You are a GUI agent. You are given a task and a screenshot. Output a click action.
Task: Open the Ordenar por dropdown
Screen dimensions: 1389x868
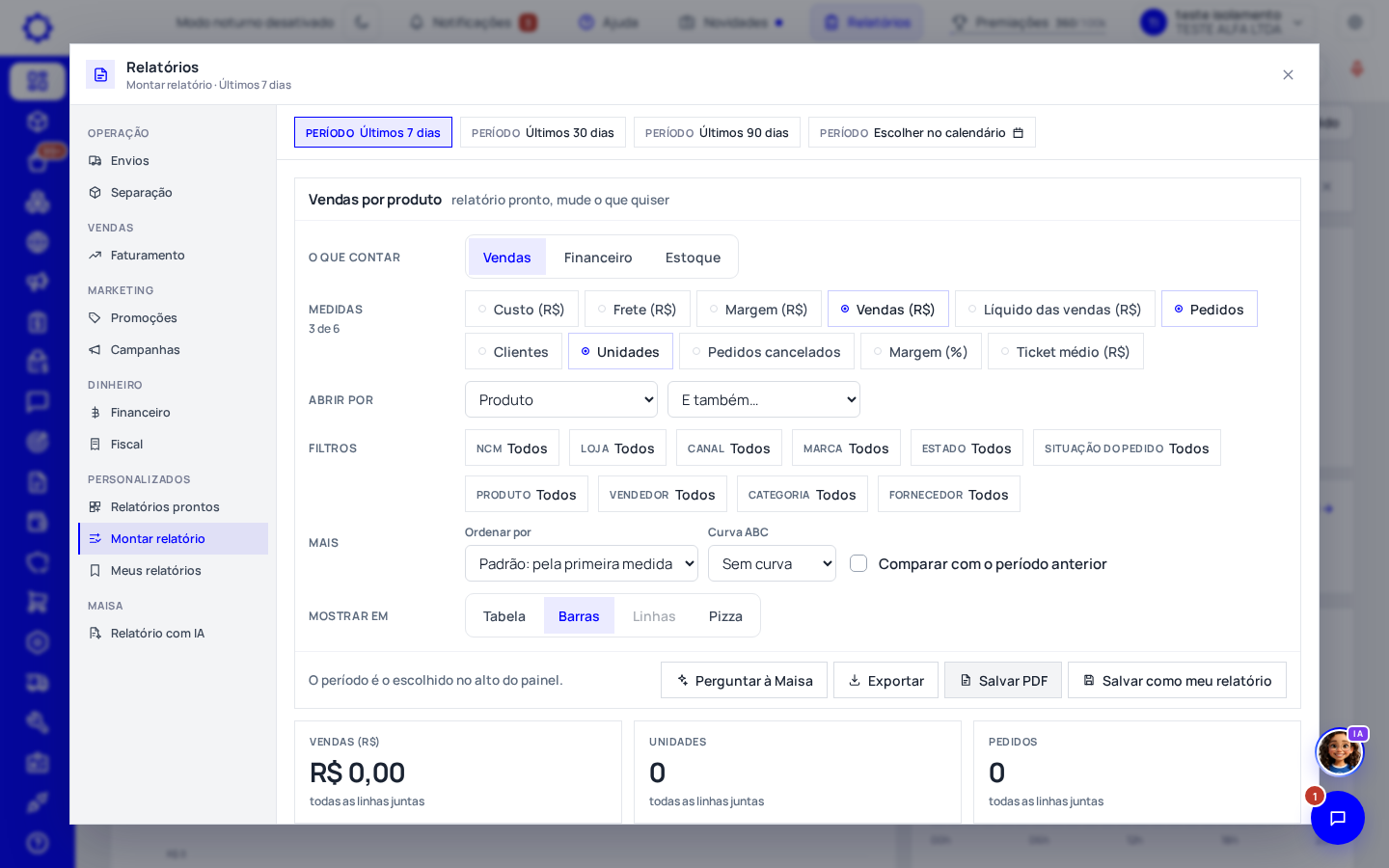(582, 564)
